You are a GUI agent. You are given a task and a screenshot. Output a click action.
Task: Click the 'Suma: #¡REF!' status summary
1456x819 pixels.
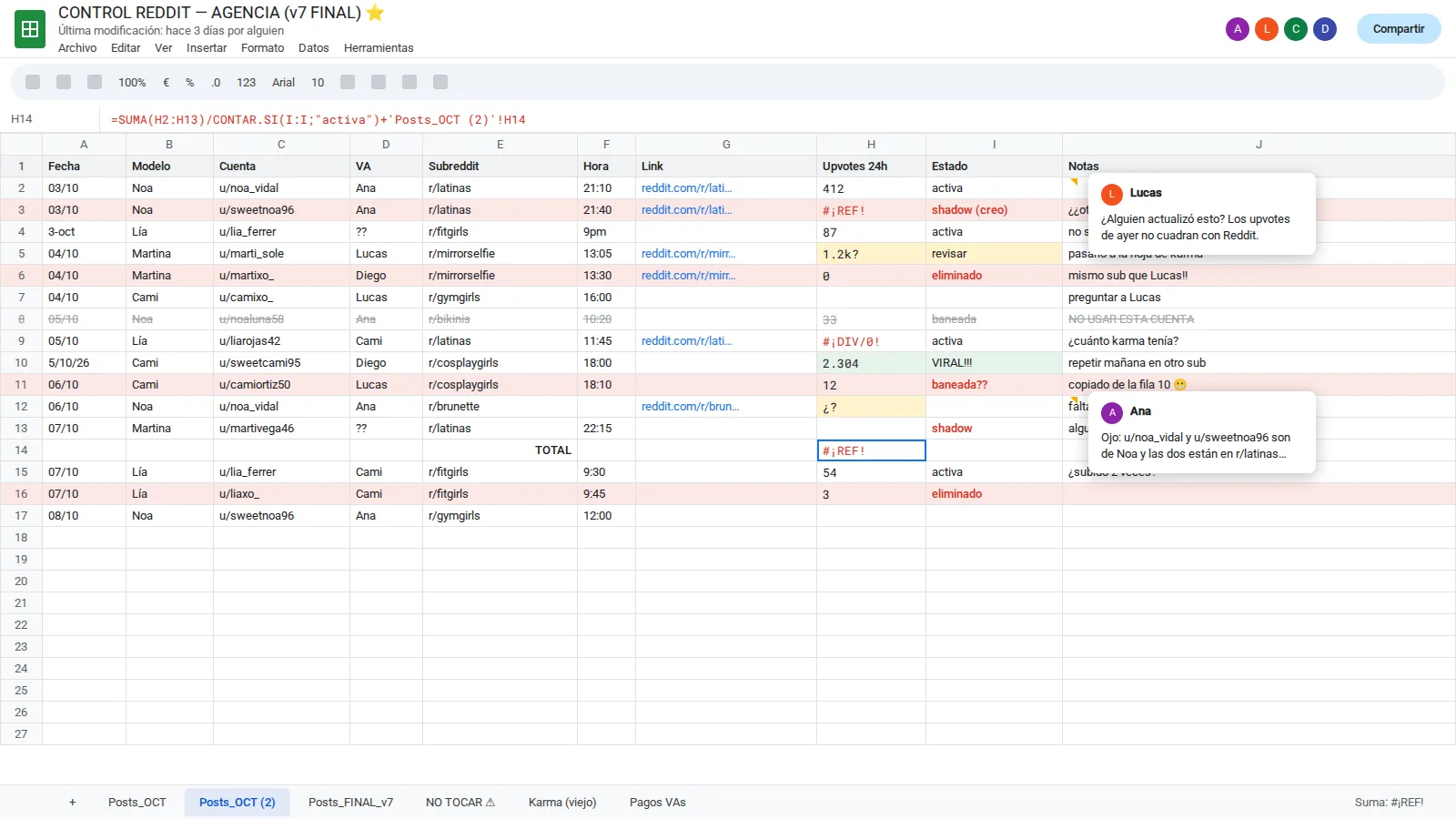(x=1389, y=803)
